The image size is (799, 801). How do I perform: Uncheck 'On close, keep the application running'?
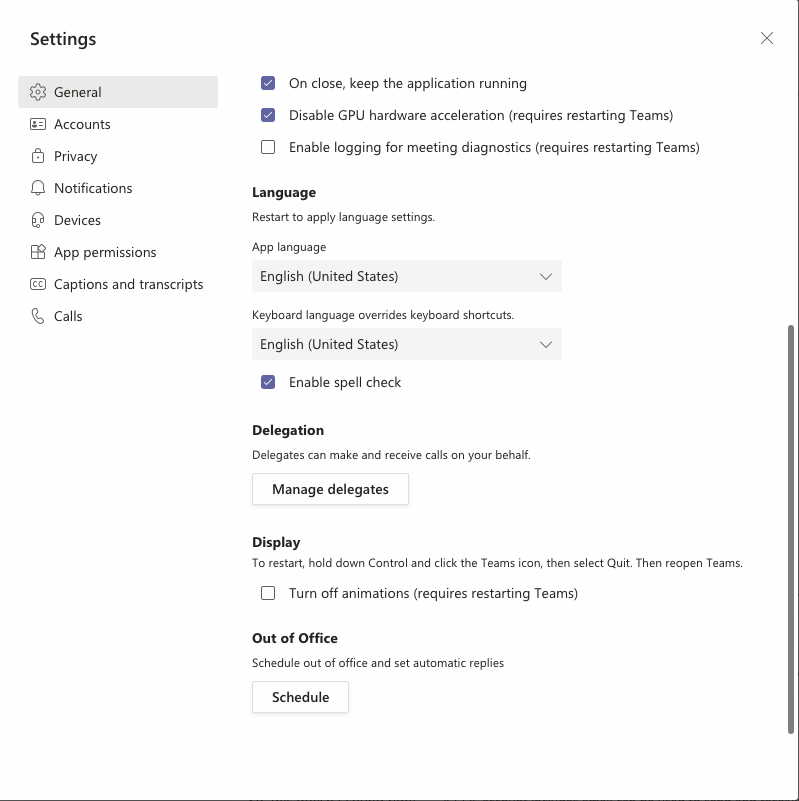pyautogui.click(x=268, y=83)
